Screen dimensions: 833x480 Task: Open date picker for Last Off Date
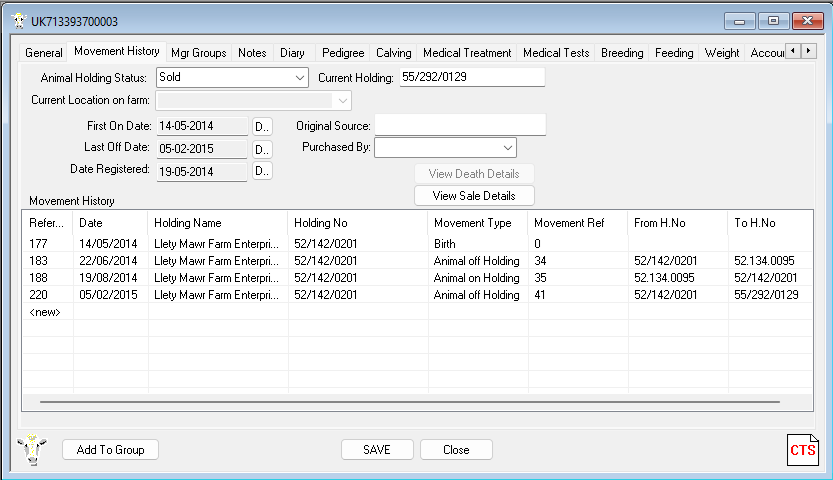point(262,149)
